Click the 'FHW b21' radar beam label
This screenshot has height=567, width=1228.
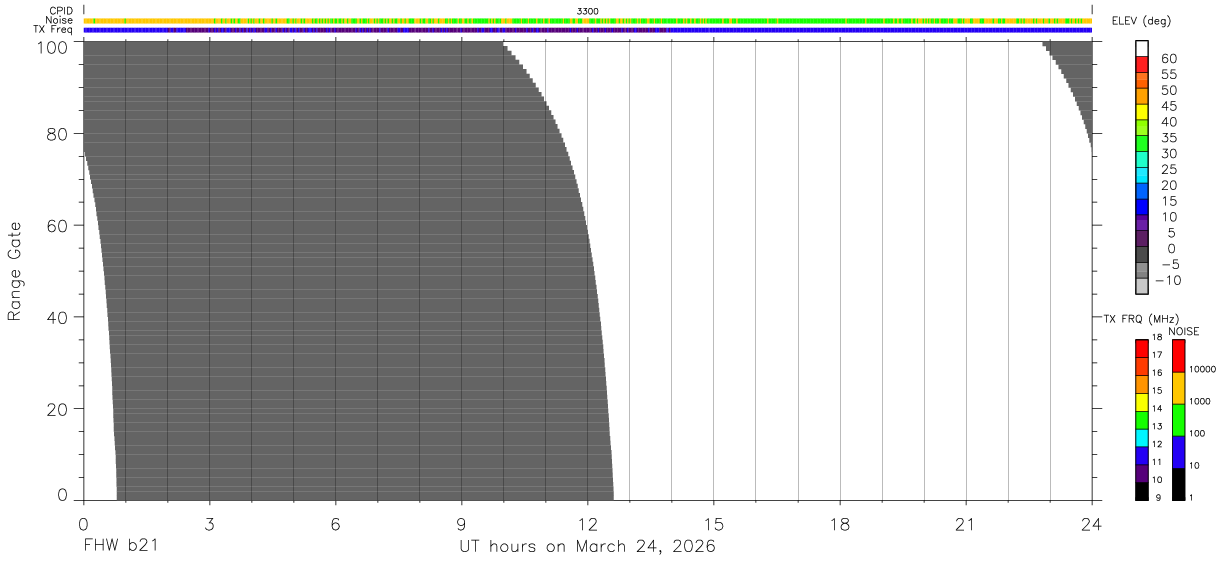(x=121, y=547)
